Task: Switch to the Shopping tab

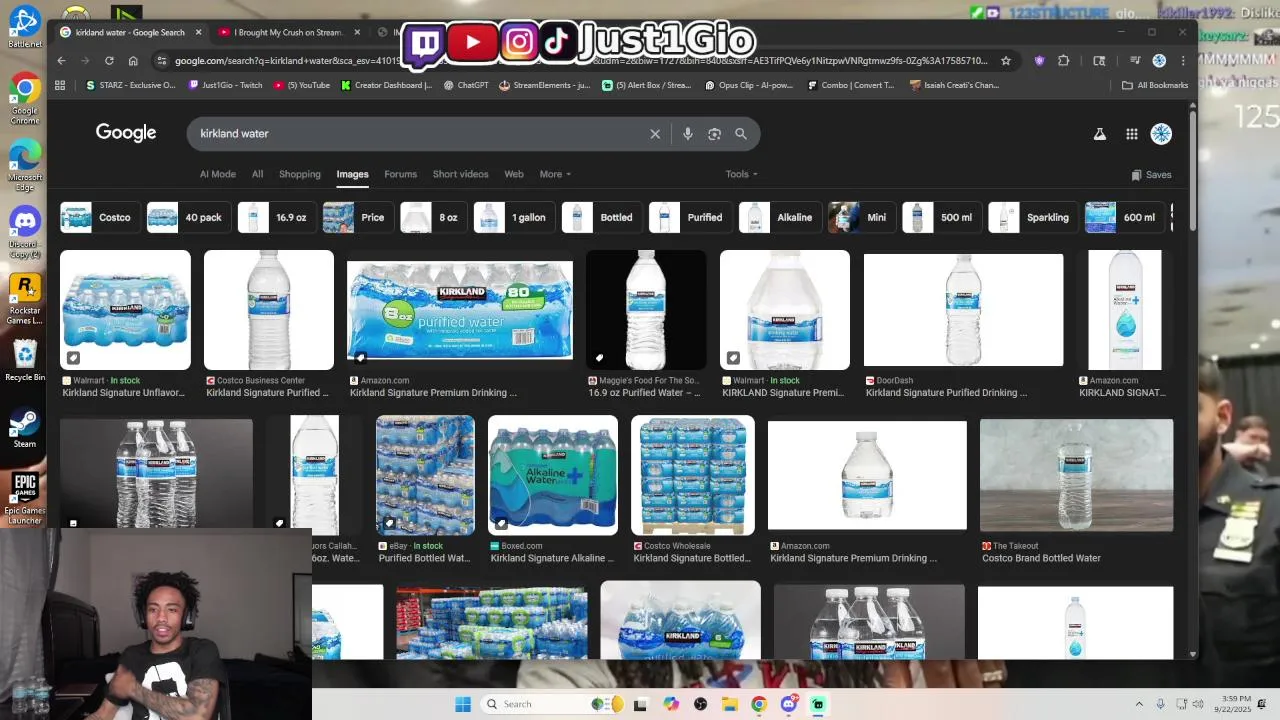Action: (300, 174)
